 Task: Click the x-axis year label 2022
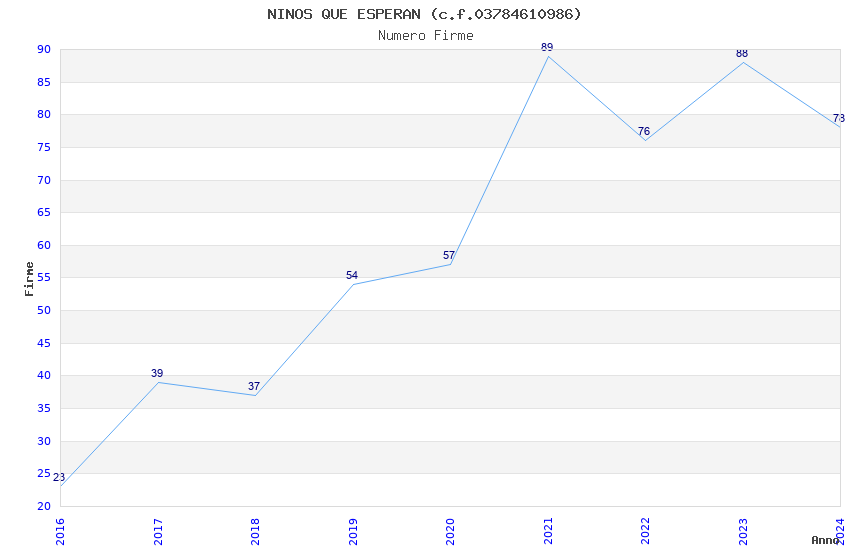click(645, 531)
